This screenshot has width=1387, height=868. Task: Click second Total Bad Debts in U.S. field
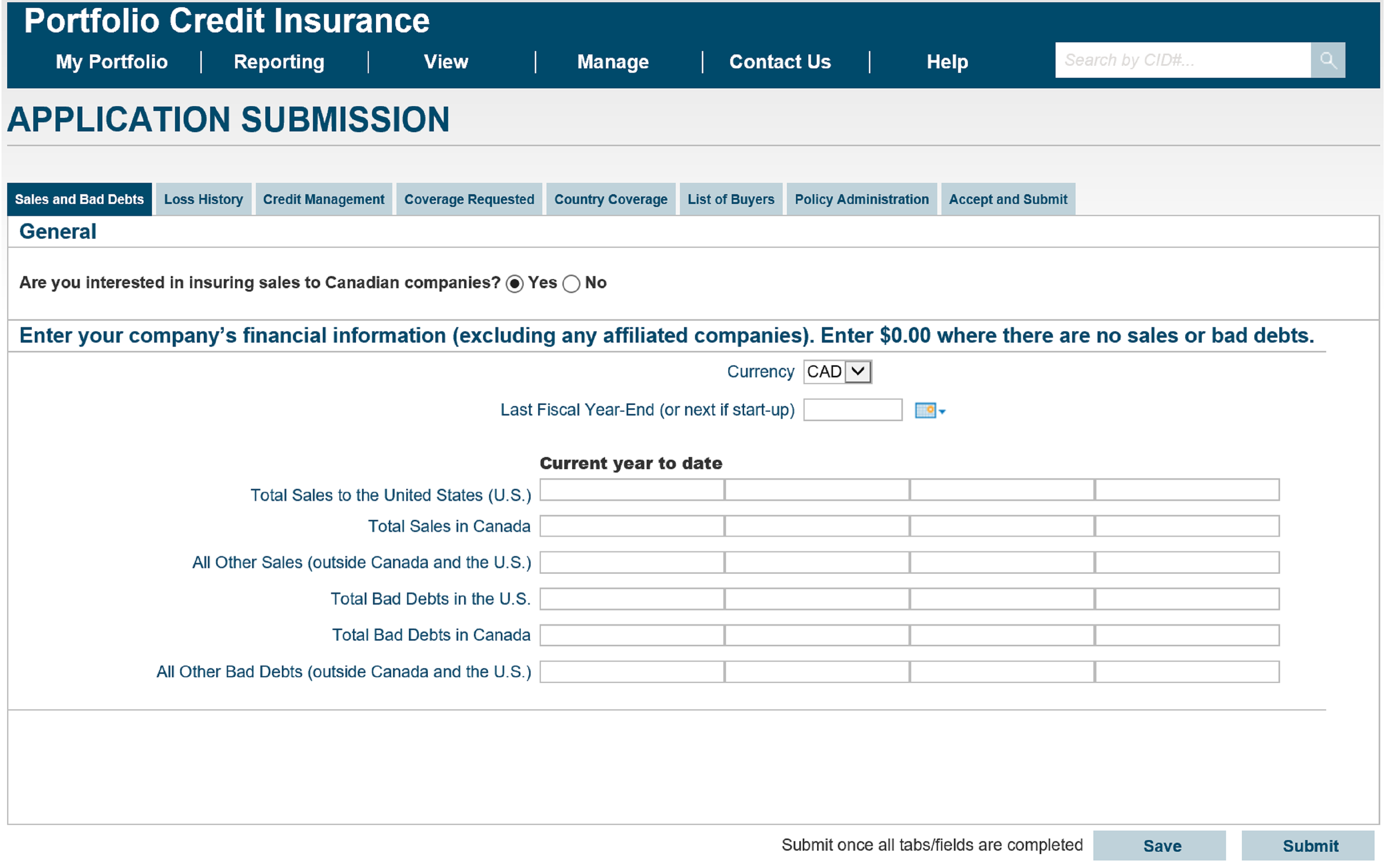pyautogui.click(x=817, y=599)
